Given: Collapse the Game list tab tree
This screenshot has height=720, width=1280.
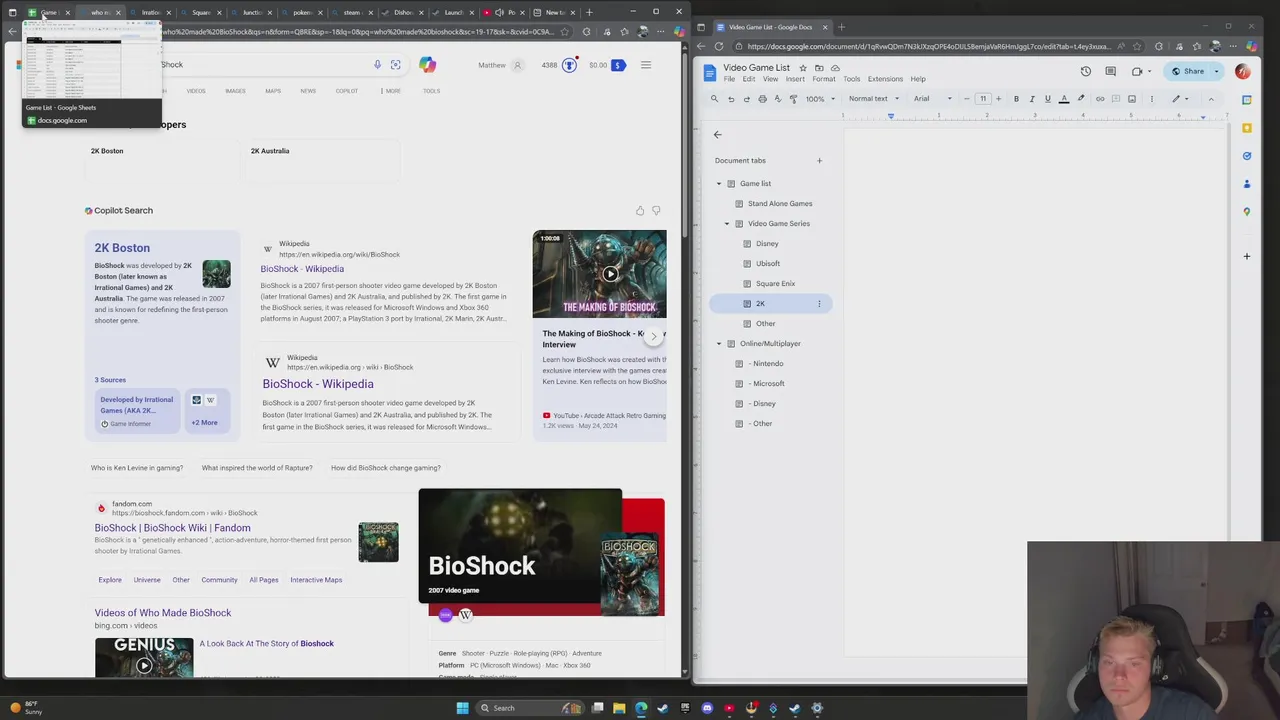Looking at the screenshot, I should tap(718, 184).
